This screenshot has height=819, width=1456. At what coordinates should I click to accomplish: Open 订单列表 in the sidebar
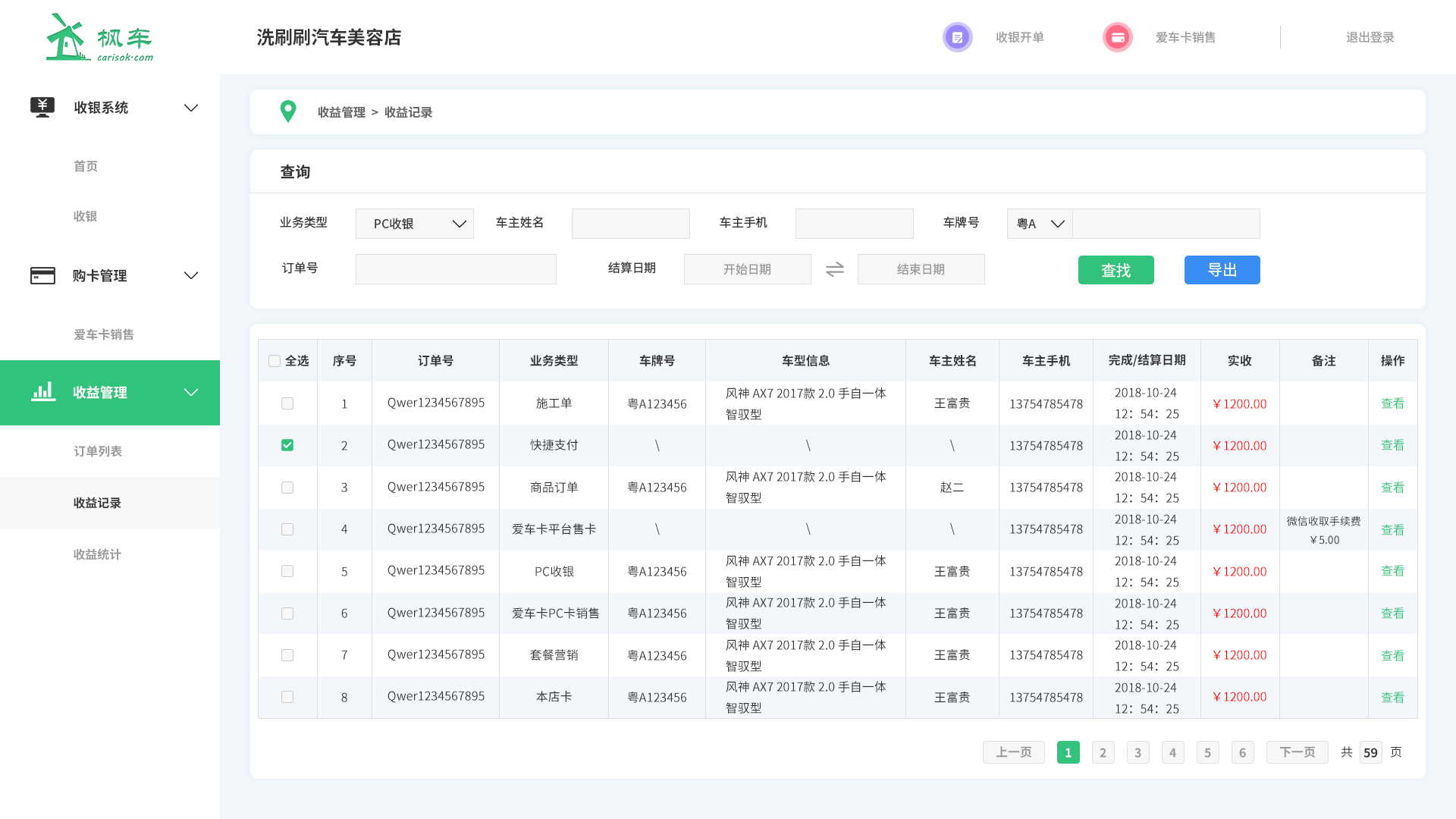pyautogui.click(x=98, y=451)
